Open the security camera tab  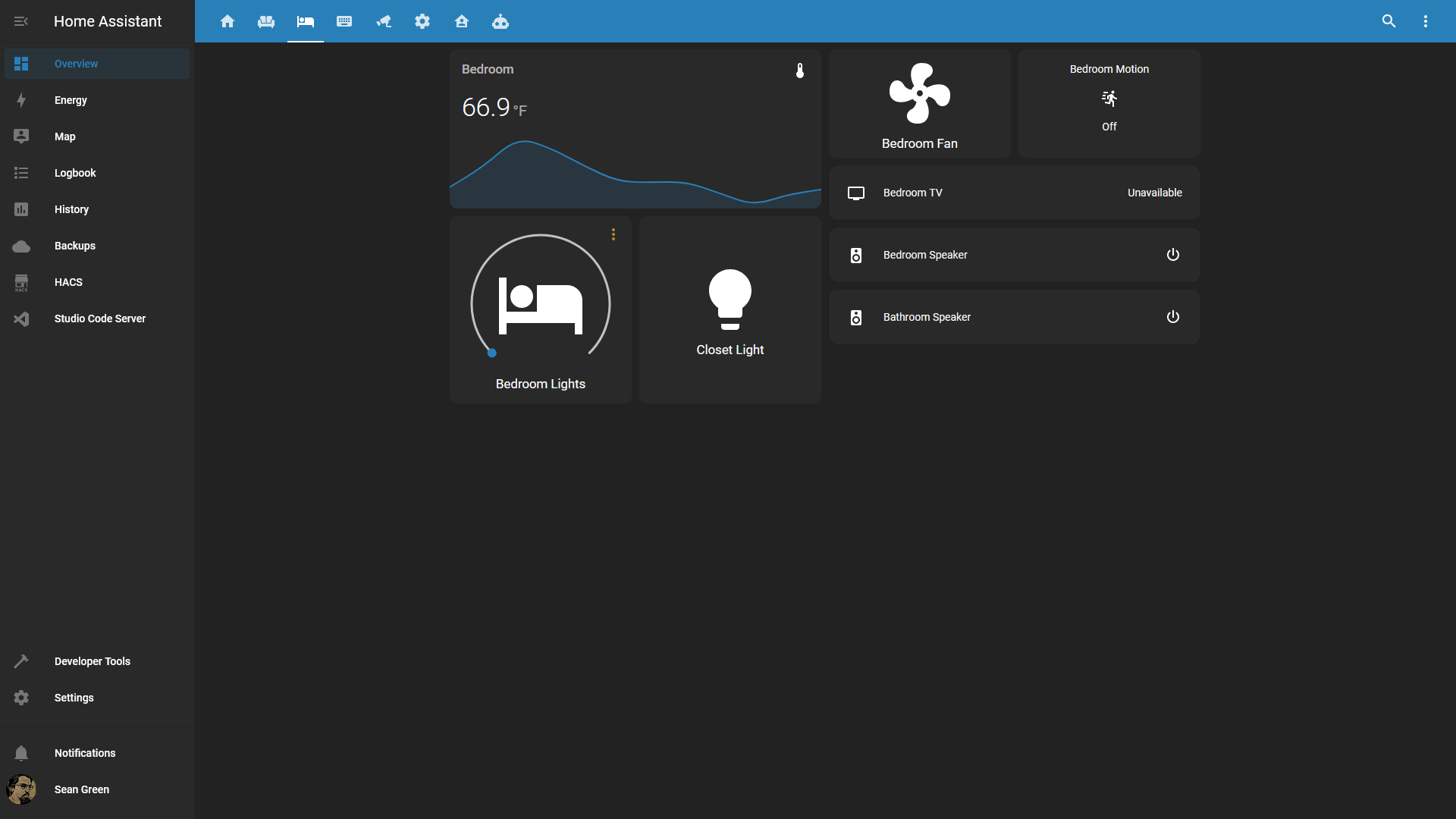(x=384, y=21)
